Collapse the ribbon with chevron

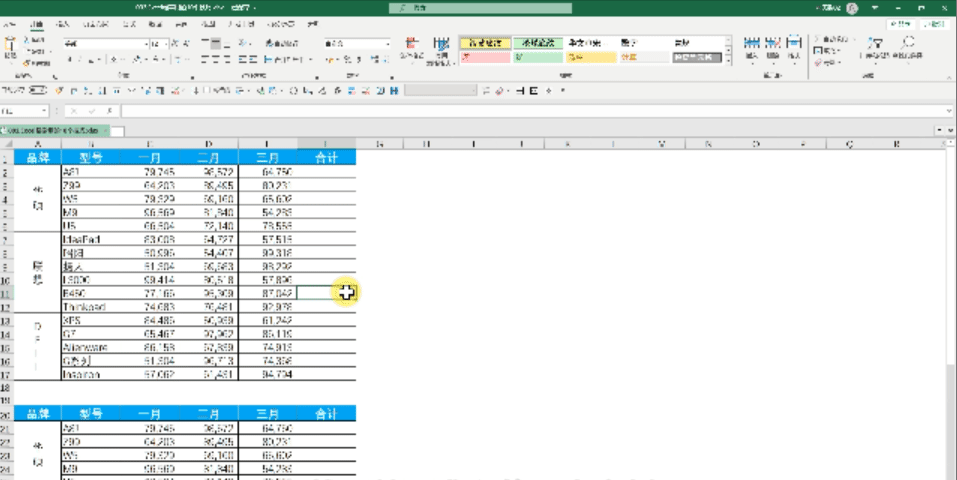point(948,77)
